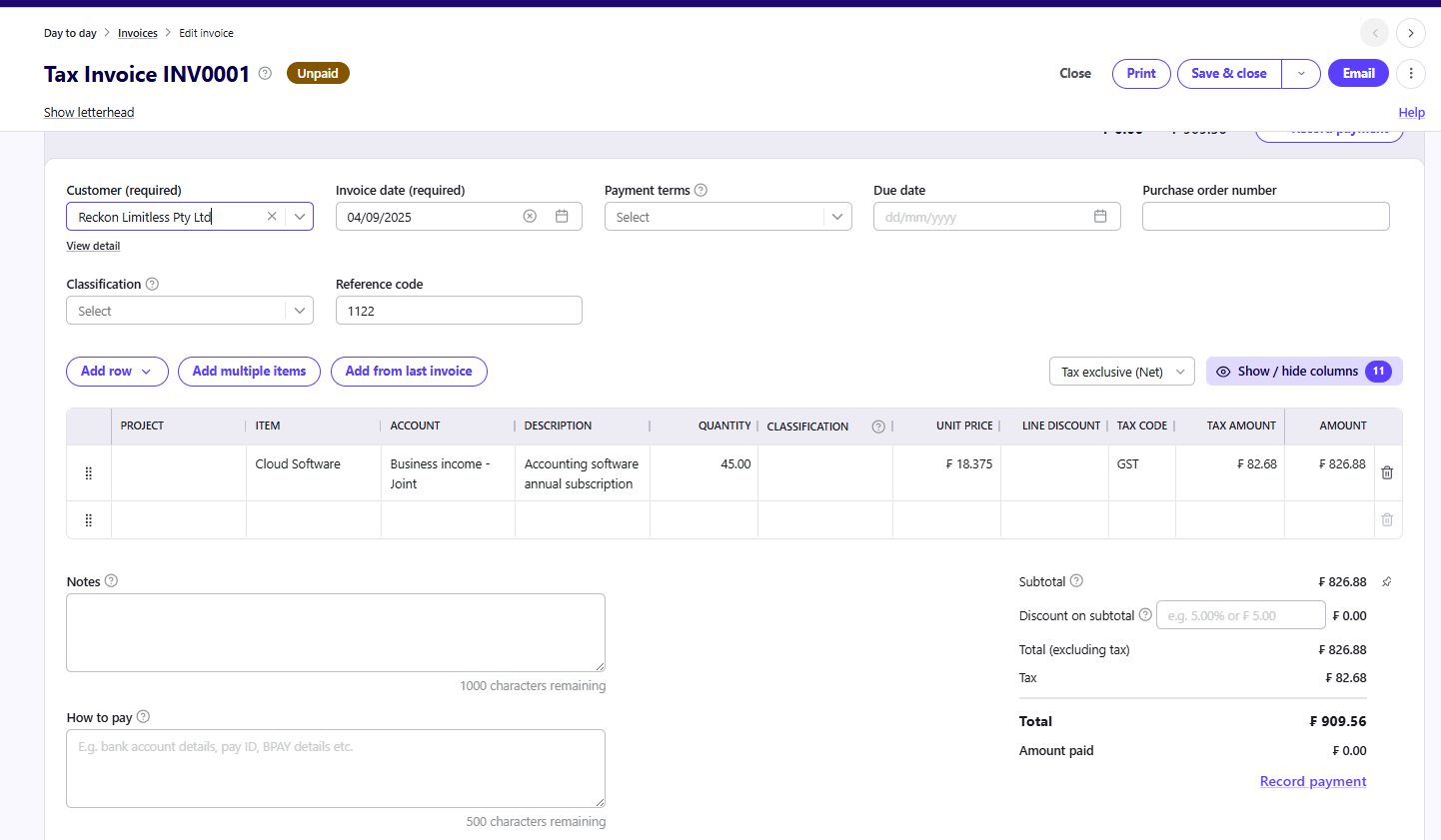Delete the Cloud Software line row
1441x840 pixels.
[1387, 472]
